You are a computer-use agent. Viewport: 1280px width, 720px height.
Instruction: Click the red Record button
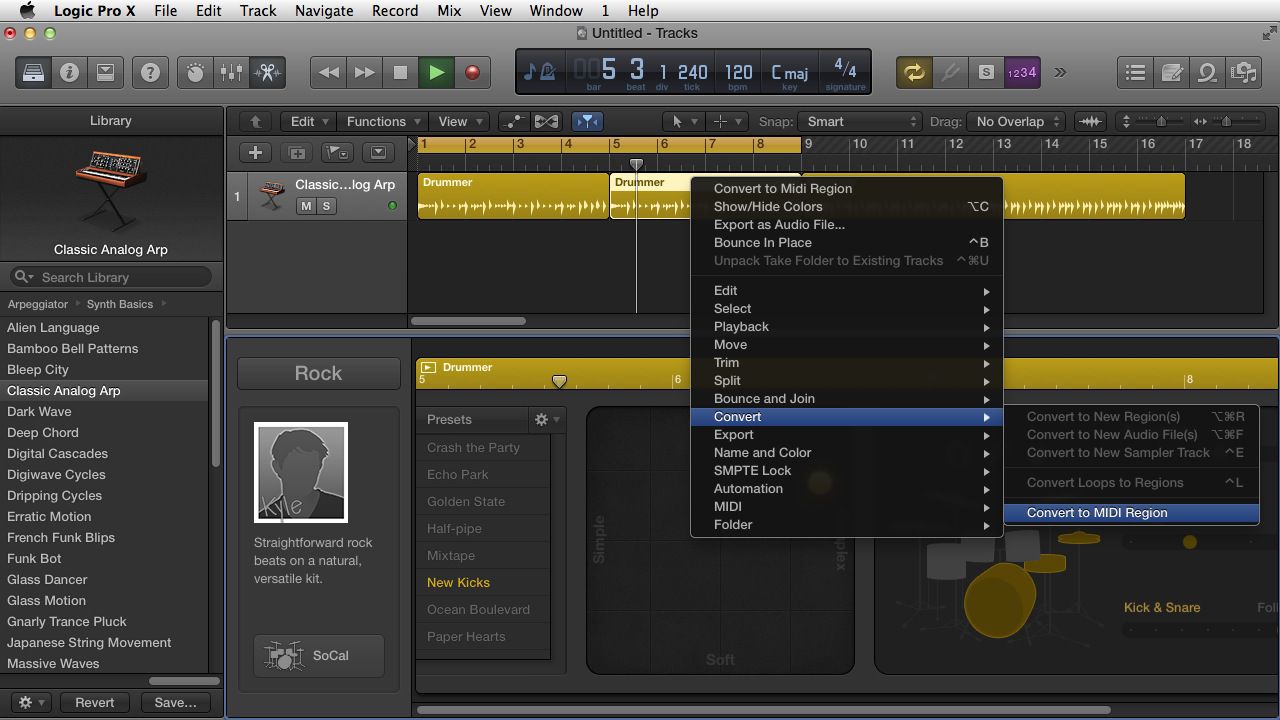pos(472,72)
